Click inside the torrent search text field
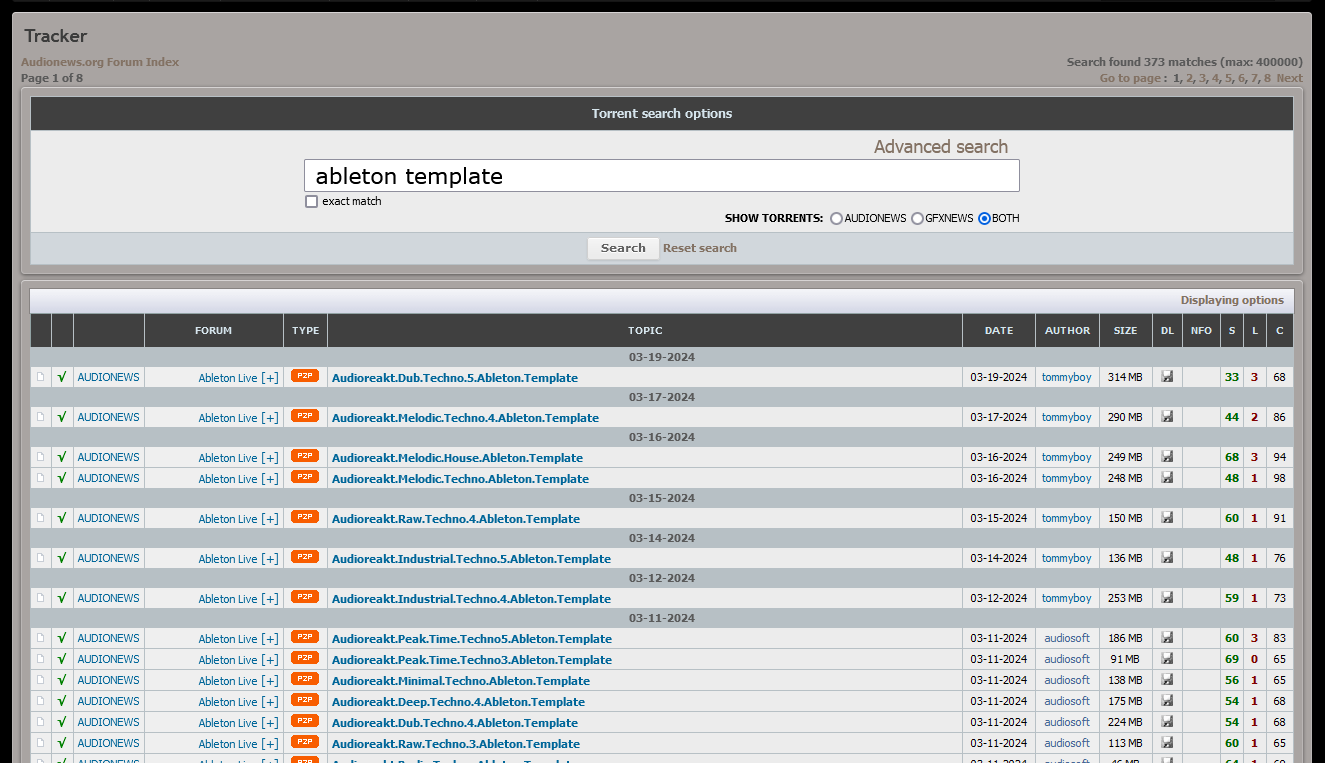Image resolution: width=1325 pixels, height=763 pixels. coord(662,176)
